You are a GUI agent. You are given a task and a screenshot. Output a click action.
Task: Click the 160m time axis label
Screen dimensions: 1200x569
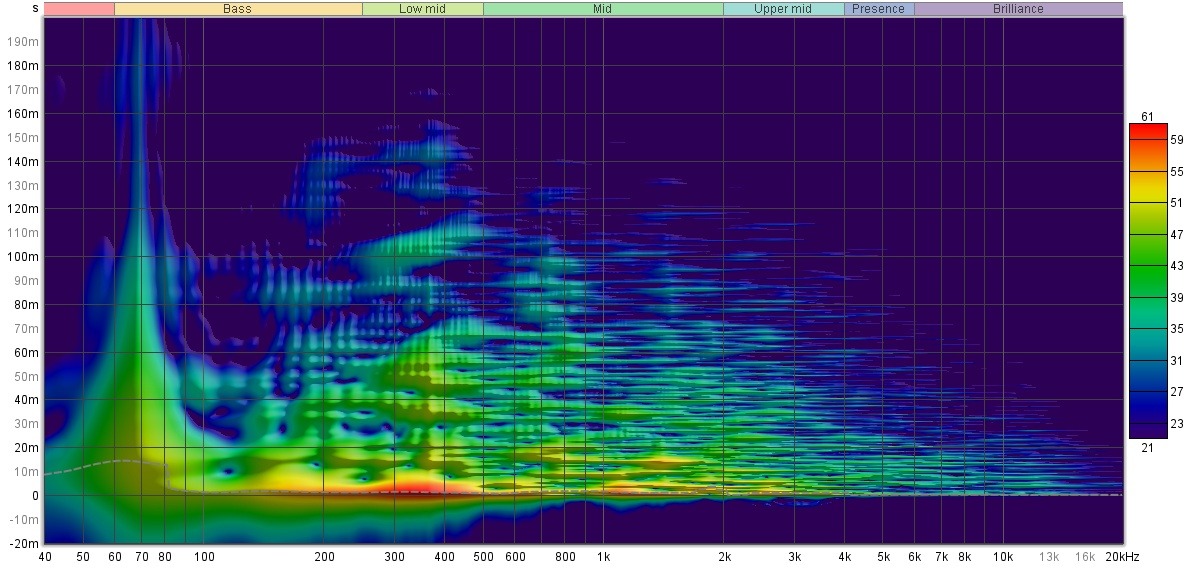(x=24, y=114)
